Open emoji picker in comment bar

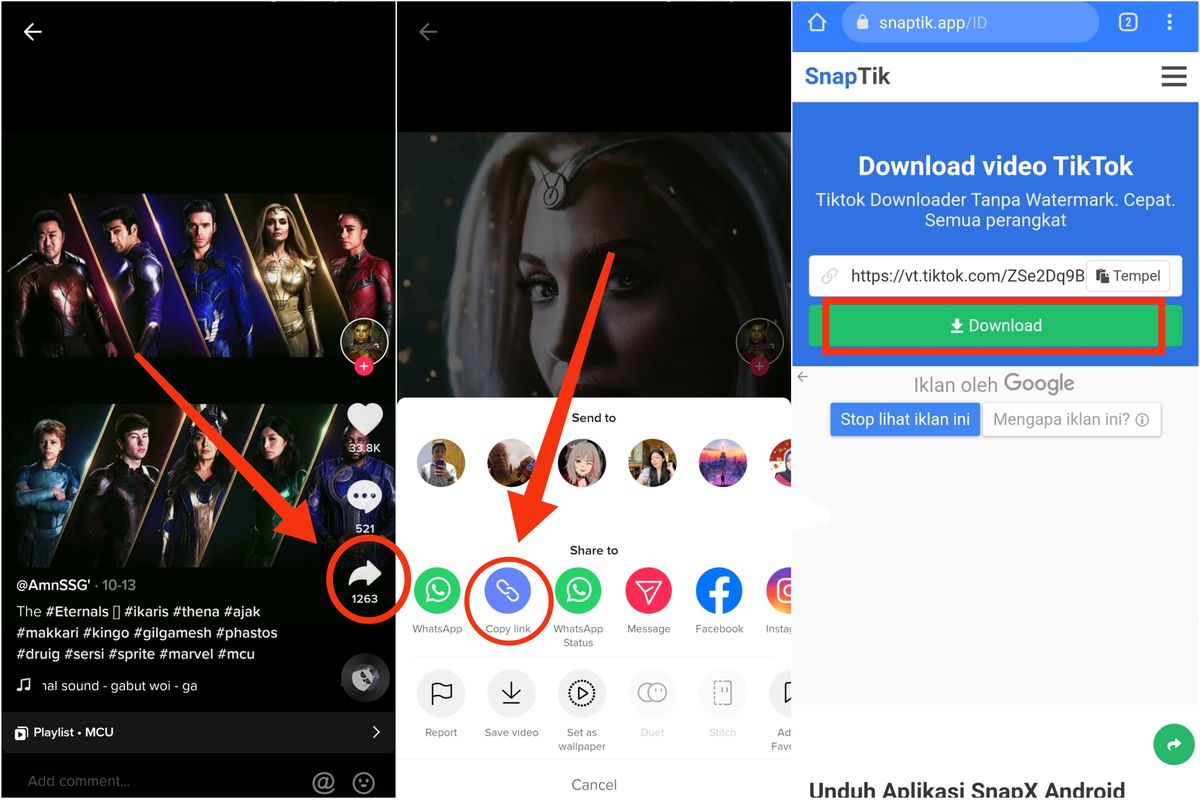pos(364,782)
